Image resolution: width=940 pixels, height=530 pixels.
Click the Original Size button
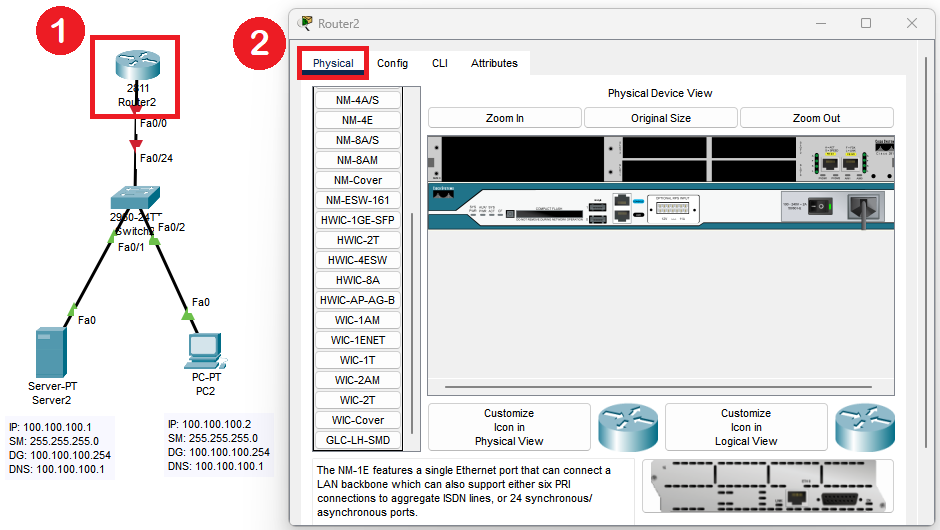pyautogui.click(x=661, y=118)
